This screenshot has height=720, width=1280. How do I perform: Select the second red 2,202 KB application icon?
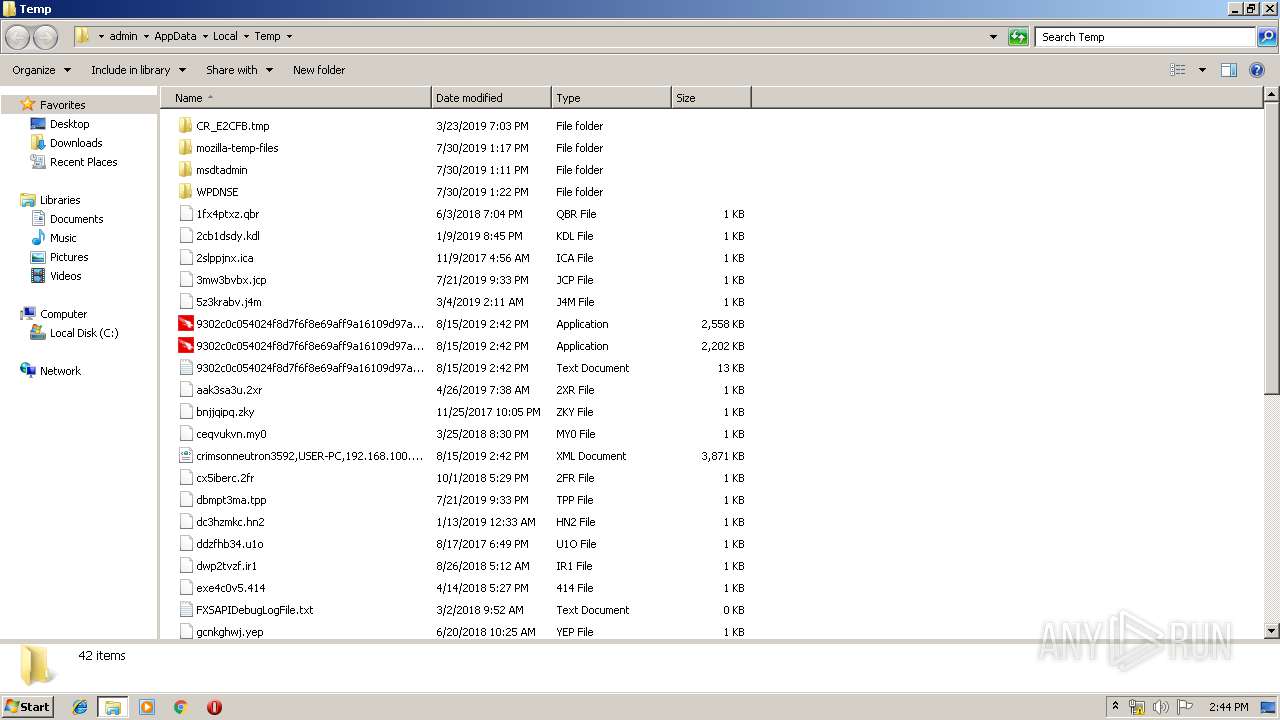(185, 346)
